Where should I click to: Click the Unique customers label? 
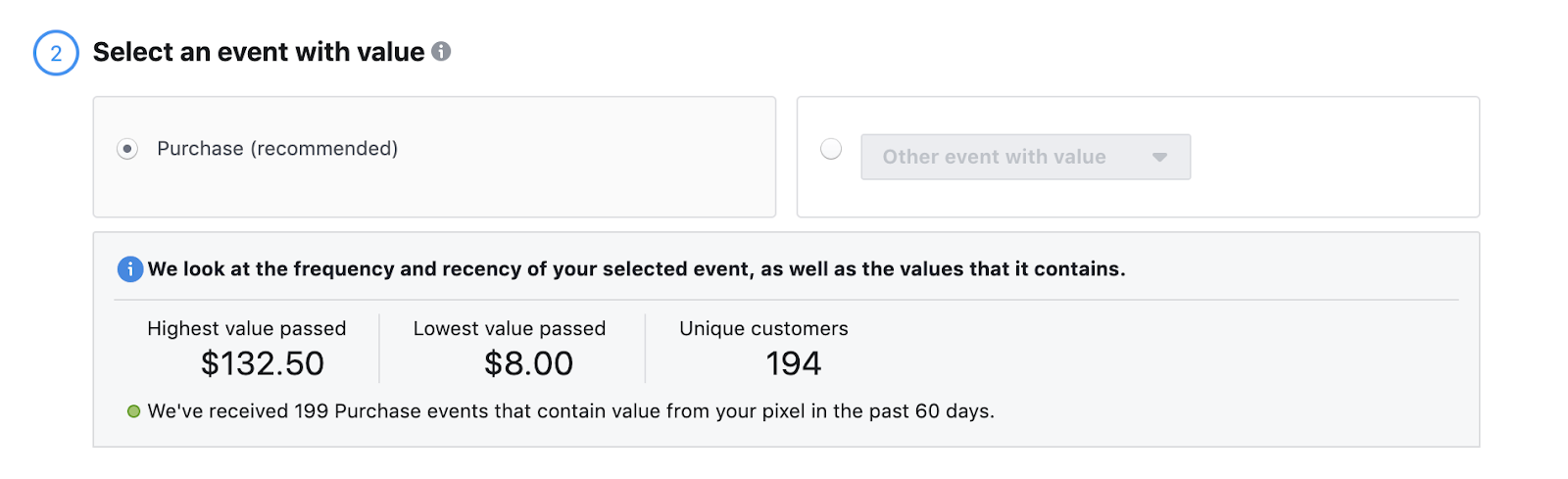[763, 328]
